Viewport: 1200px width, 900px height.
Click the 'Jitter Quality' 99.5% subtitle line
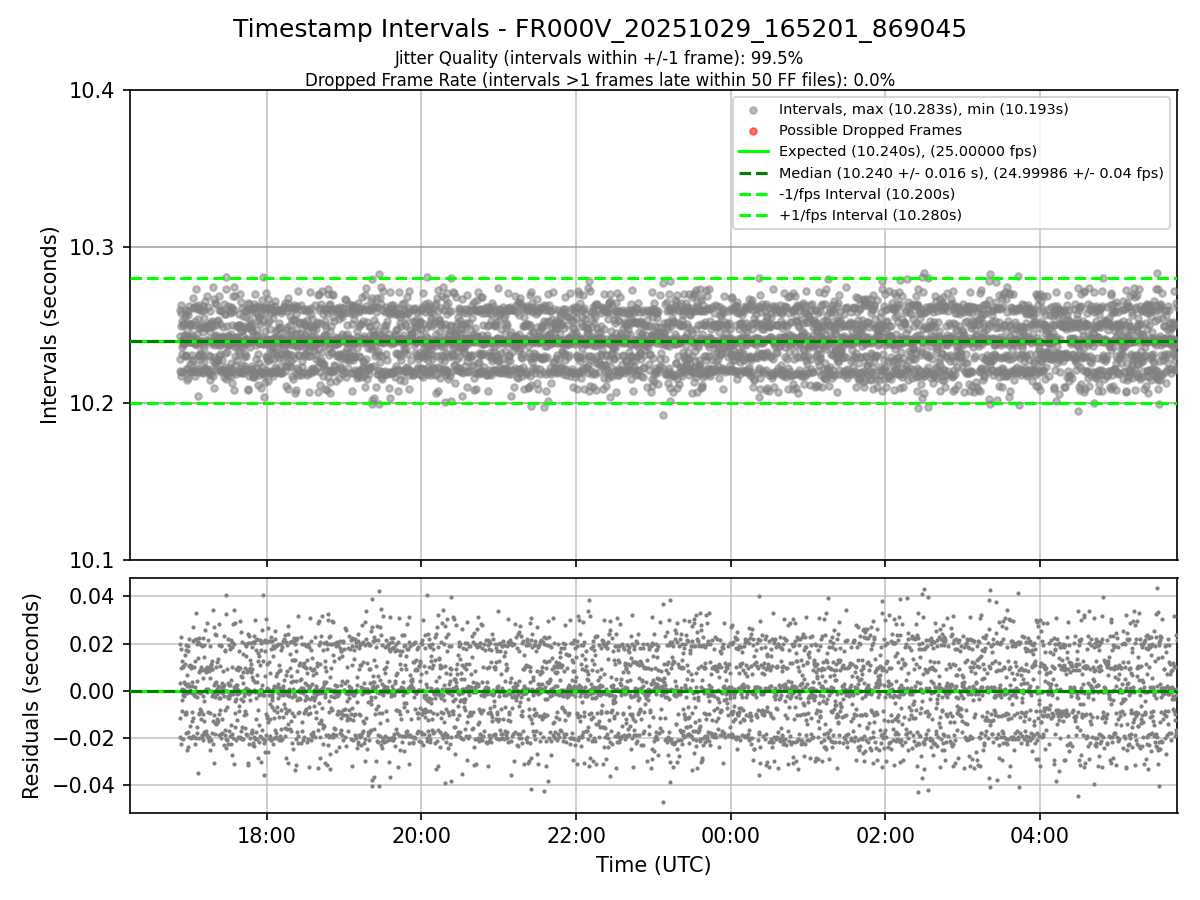[x=599, y=58]
